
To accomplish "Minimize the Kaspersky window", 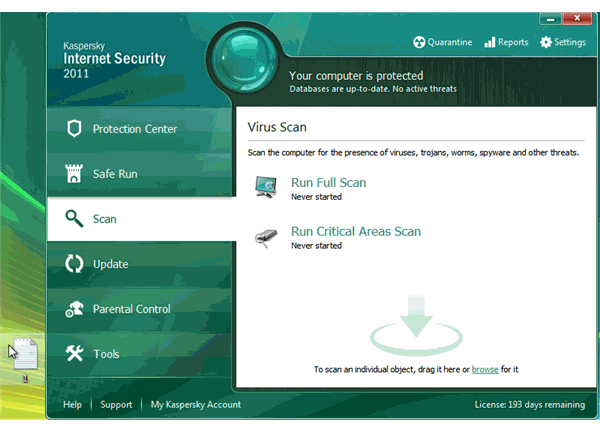I will pos(550,19).
